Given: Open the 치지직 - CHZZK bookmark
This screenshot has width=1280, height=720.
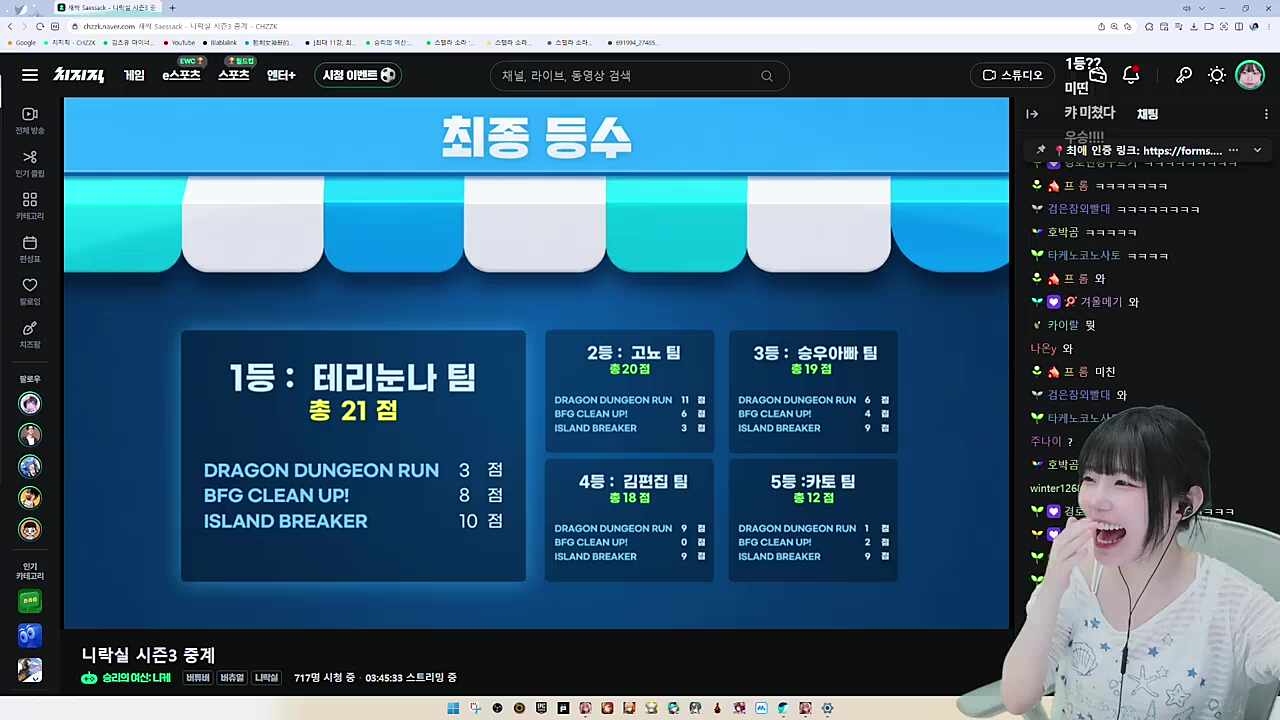Looking at the screenshot, I should [69, 43].
